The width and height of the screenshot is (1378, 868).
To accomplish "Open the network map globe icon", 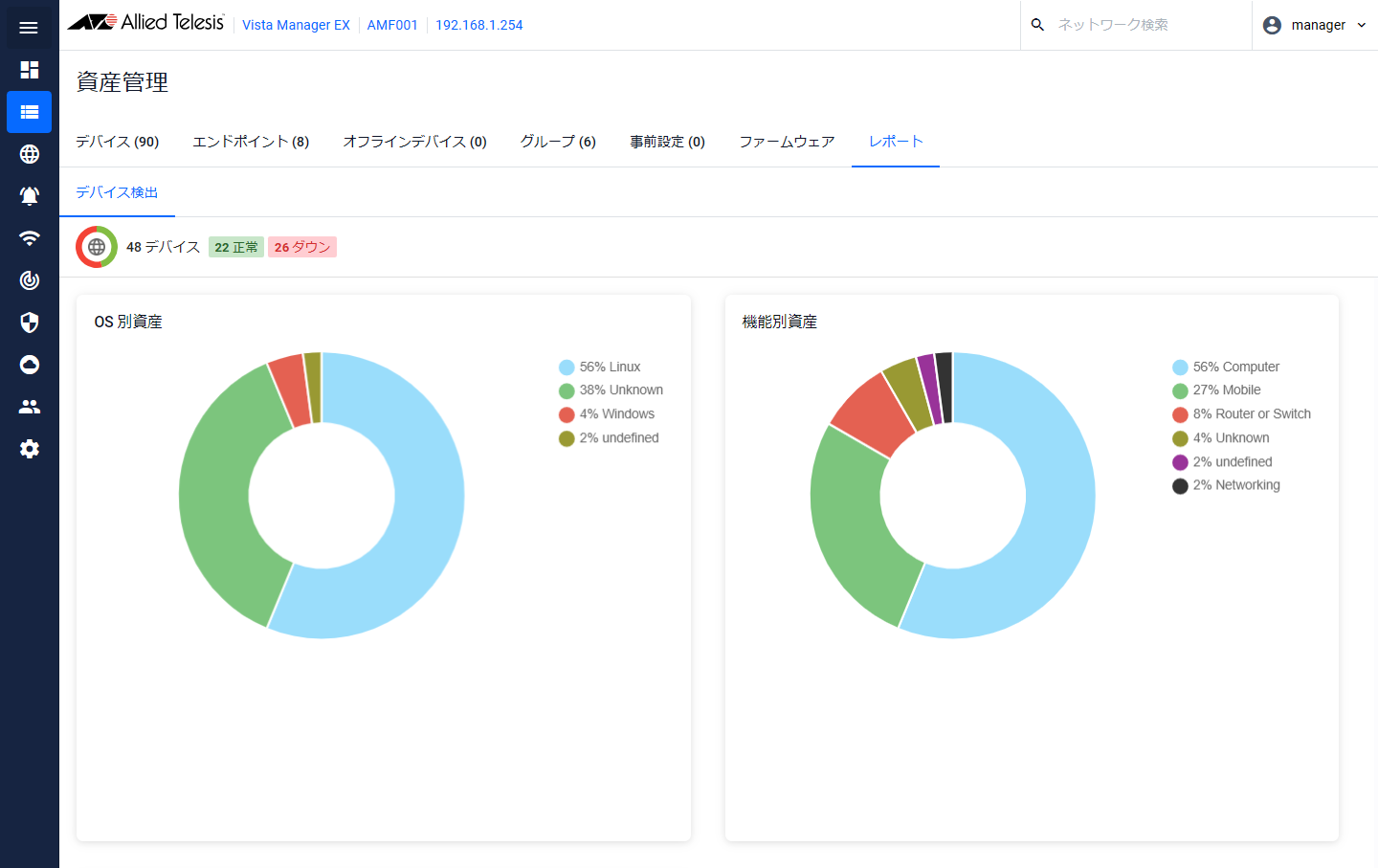I will 29,154.
